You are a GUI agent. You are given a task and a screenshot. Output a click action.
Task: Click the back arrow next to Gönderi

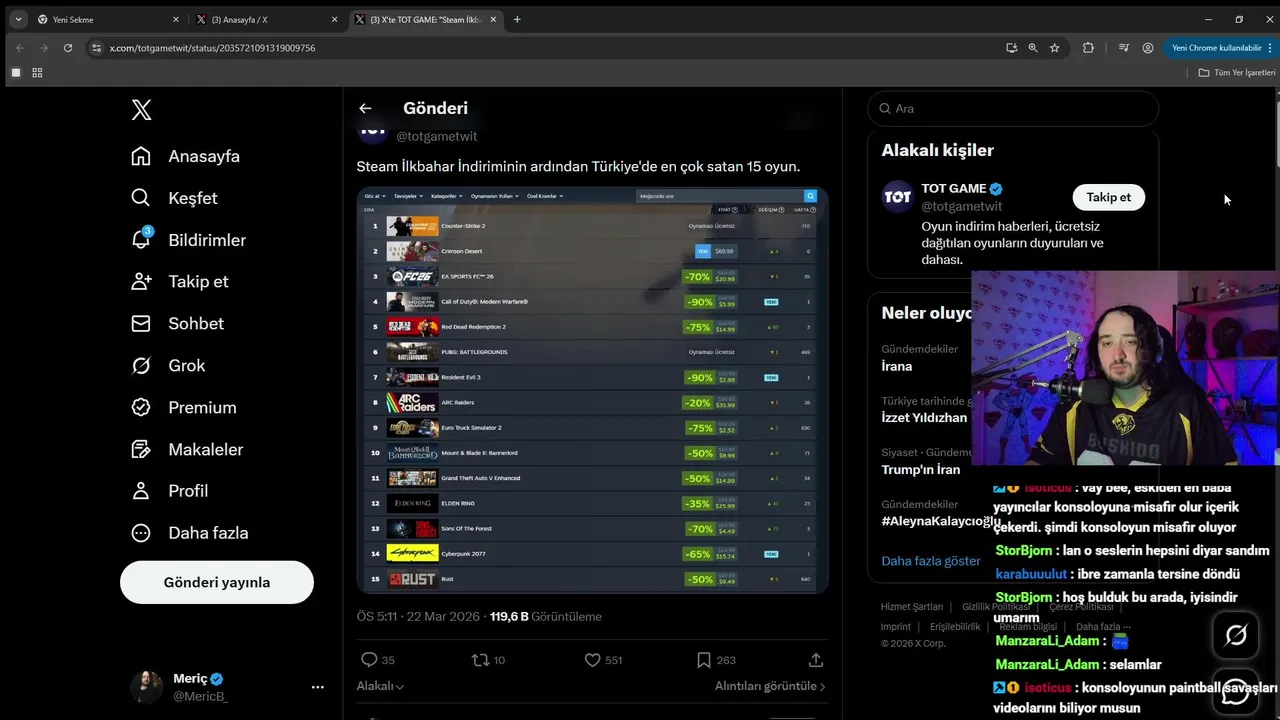(365, 108)
